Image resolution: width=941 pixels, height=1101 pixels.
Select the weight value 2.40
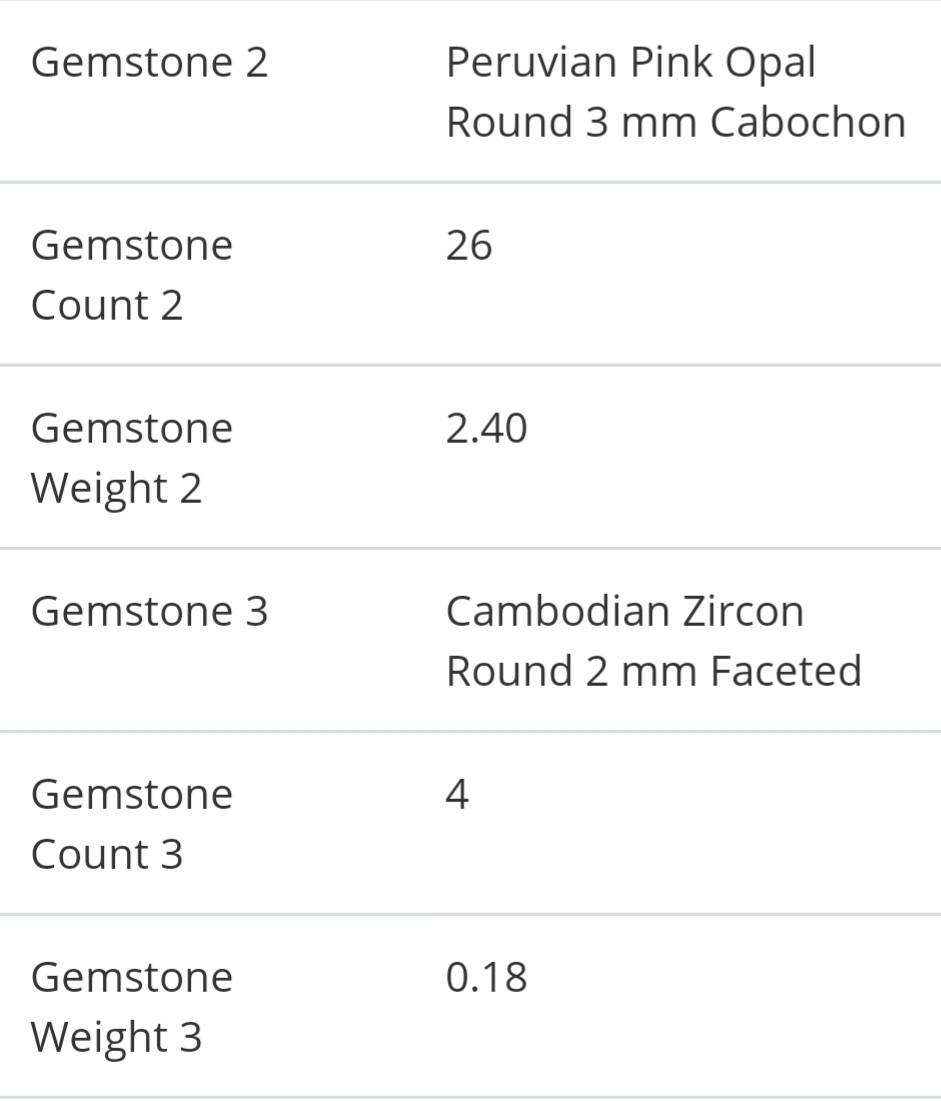(x=486, y=429)
